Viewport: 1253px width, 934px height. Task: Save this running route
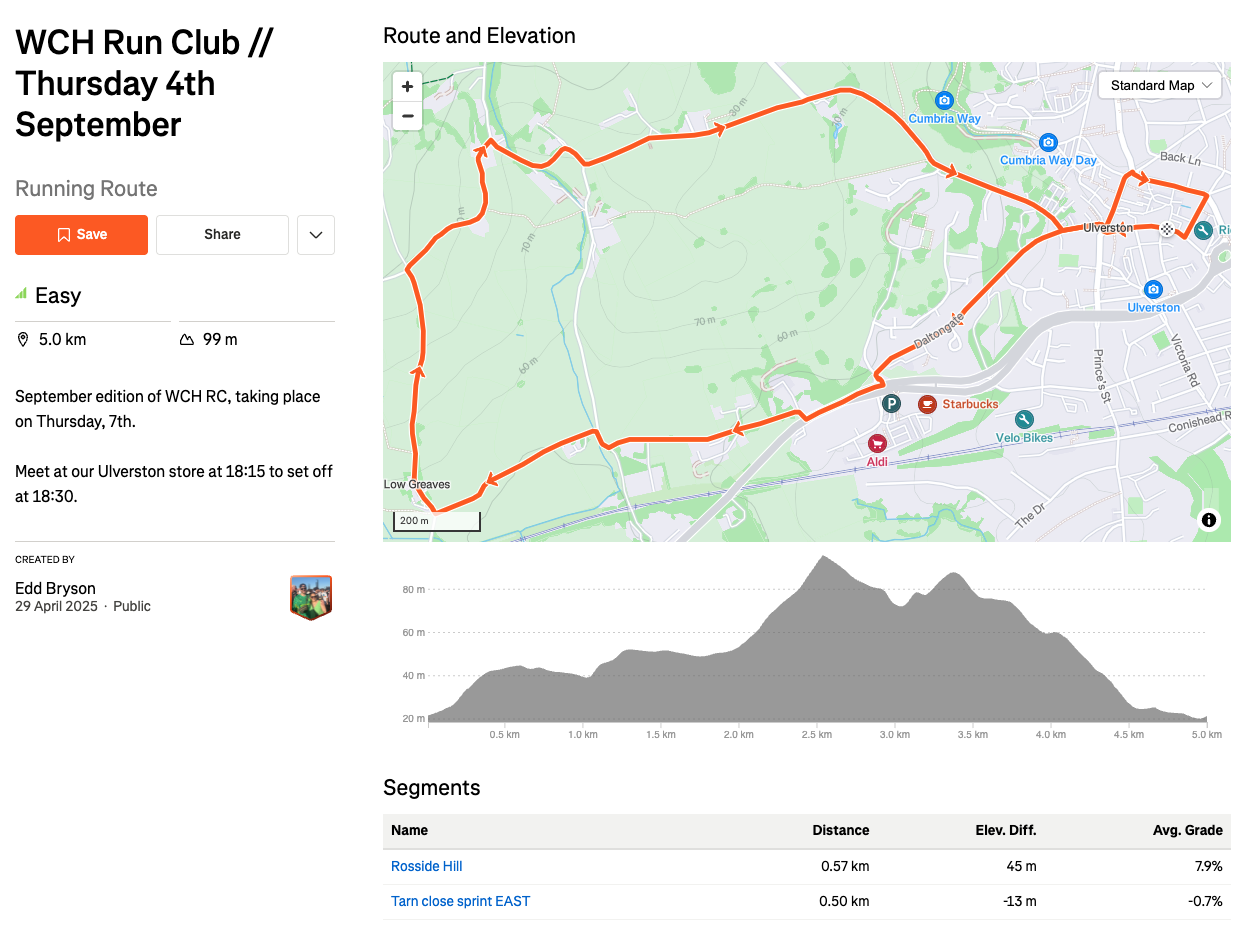(81, 235)
